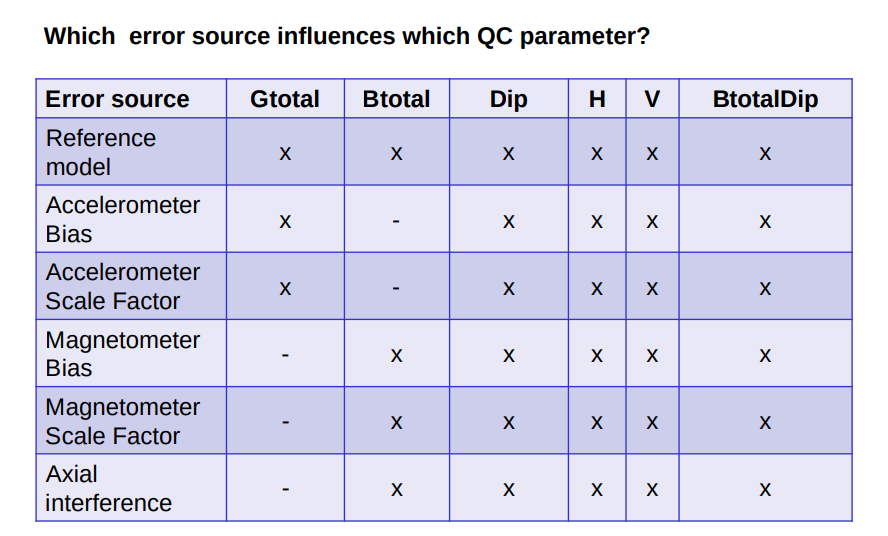Select Magnetometer Bias dash under Gtotal
The width and height of the screenshot is (888, 536).
point(285,355)
